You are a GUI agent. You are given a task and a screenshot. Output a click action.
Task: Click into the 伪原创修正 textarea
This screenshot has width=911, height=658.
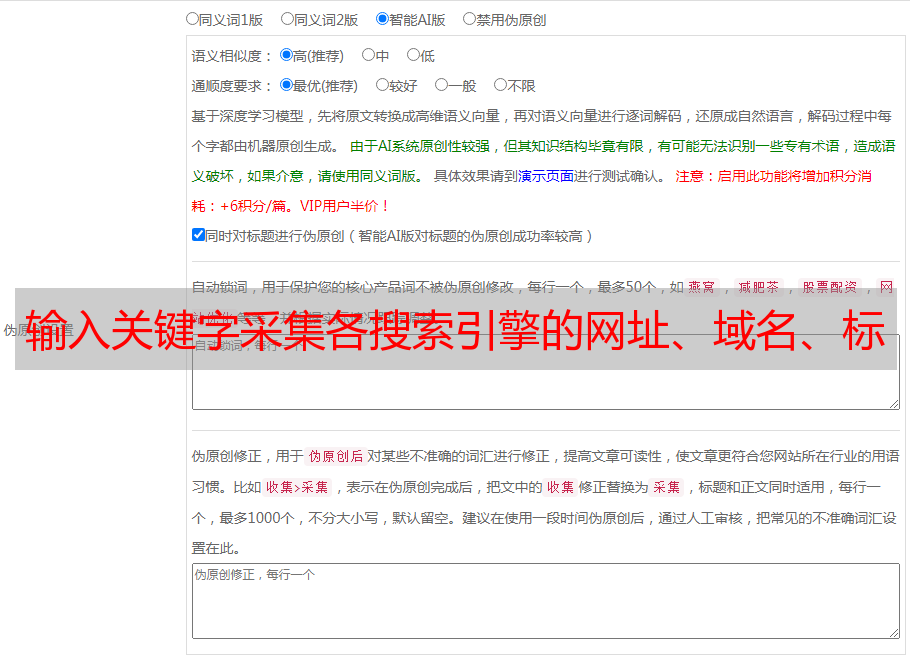click(546, 601)
